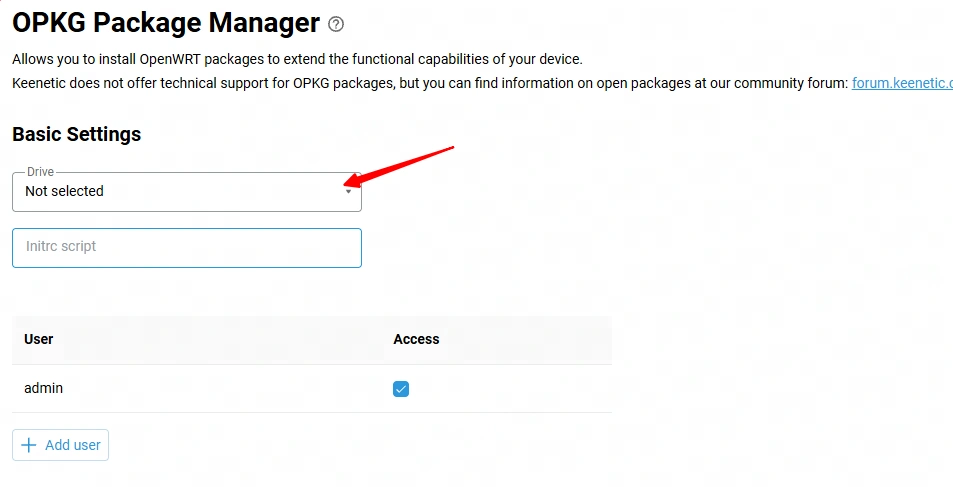Expand the Drive selection combo box
The width and height of the screenshot is (953, 487).
coord(187,192)
